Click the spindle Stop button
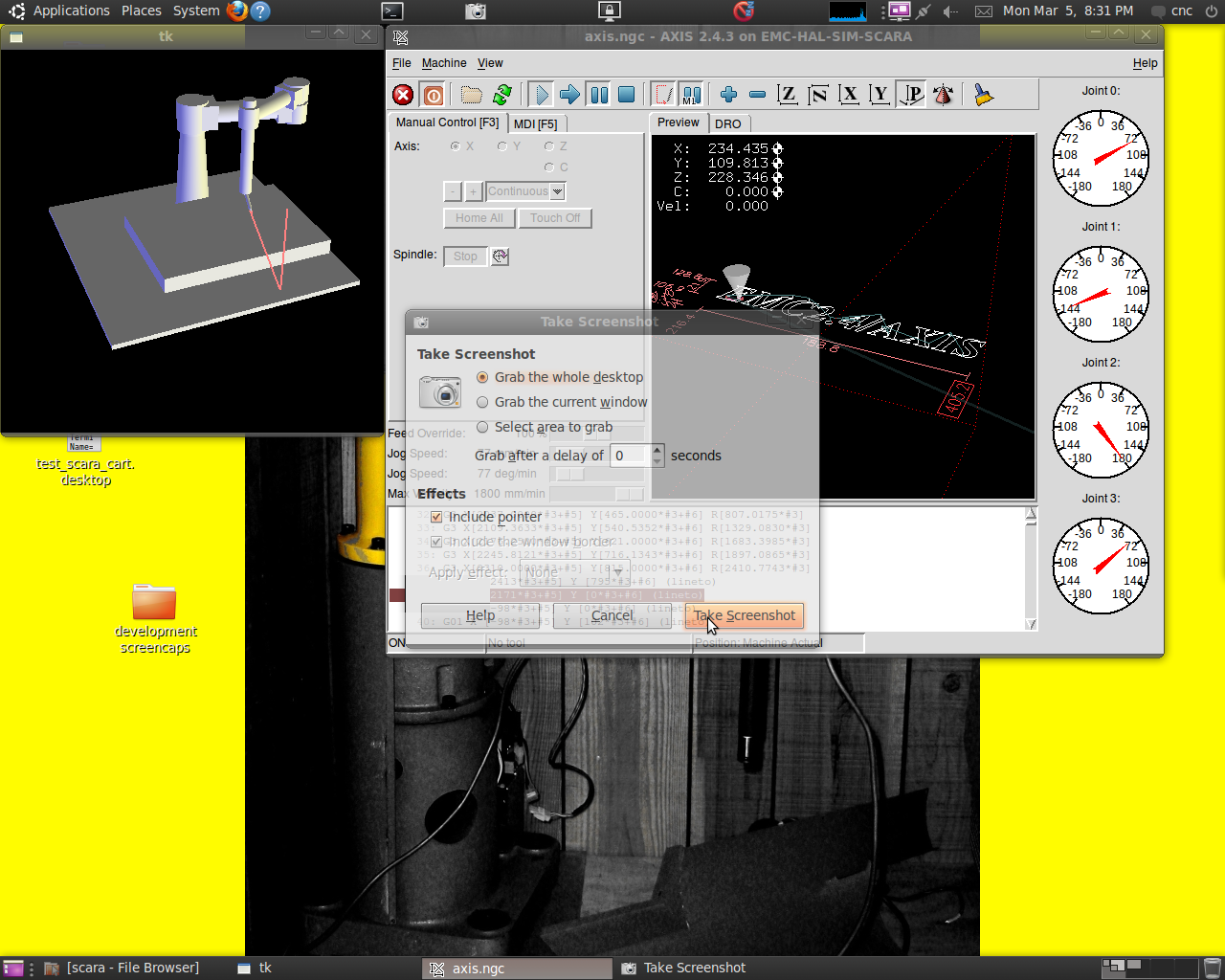This screenshot has height=980, width=1225. click(x=465, y=256)
